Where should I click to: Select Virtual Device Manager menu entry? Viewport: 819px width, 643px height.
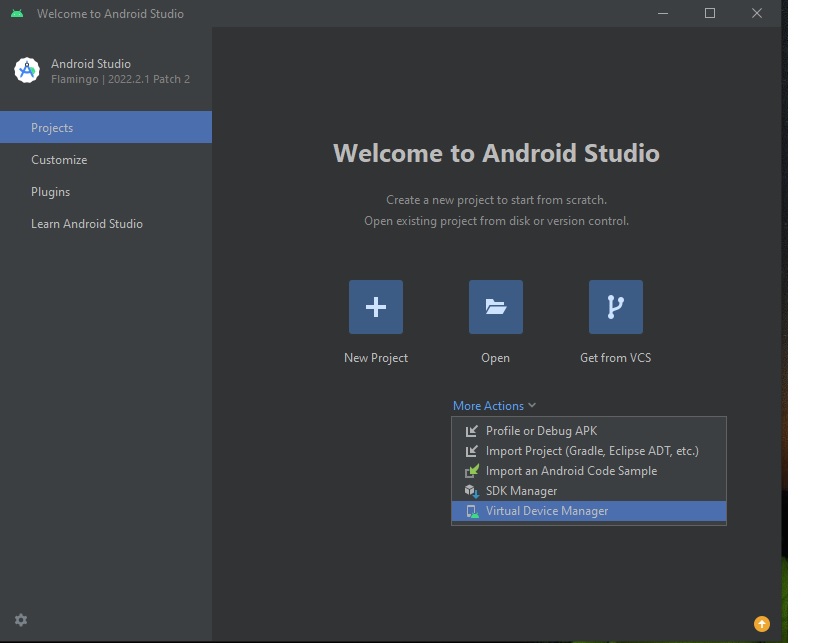tap(546, 511)
